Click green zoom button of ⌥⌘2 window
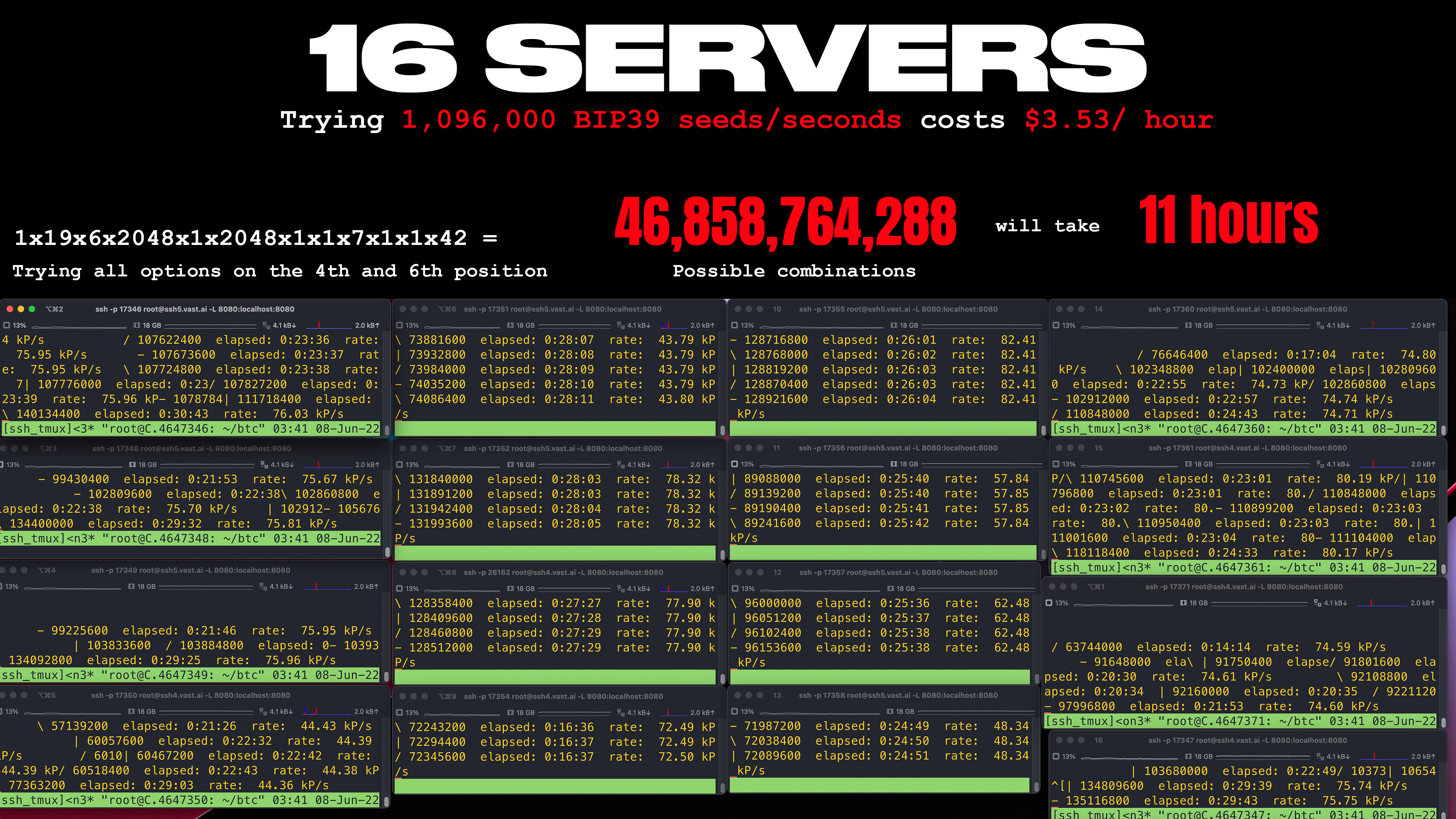1456x819 pixels. tap(32, 309)
